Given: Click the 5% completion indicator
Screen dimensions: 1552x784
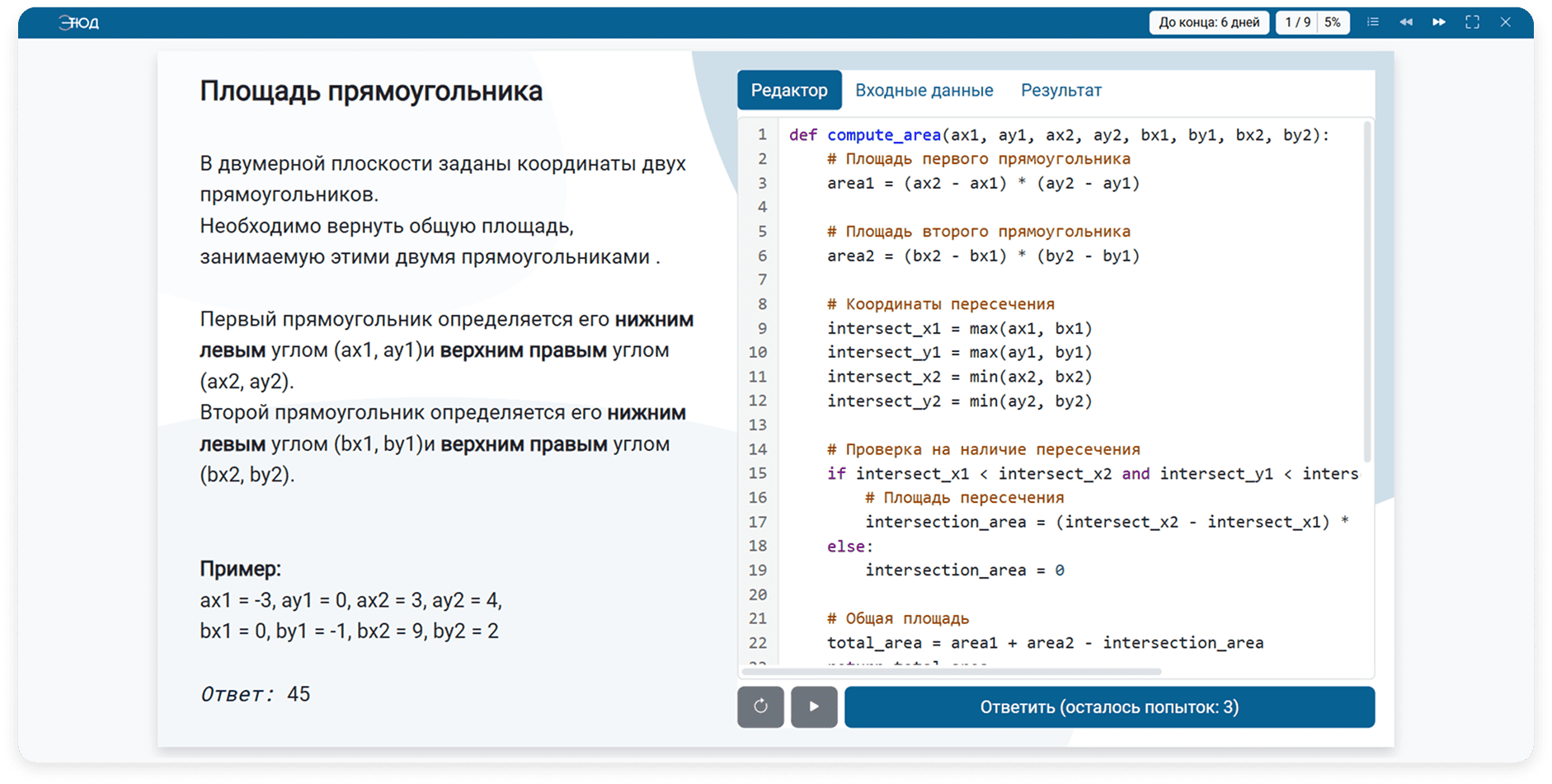Looking at the screenshot, I should [x=1333, y=22].
